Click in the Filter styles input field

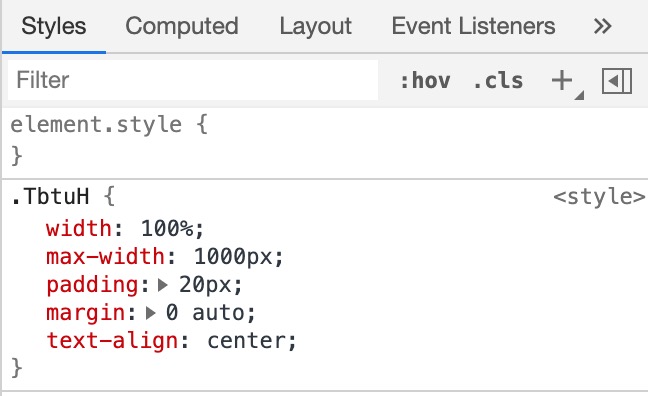coord(193,80)
